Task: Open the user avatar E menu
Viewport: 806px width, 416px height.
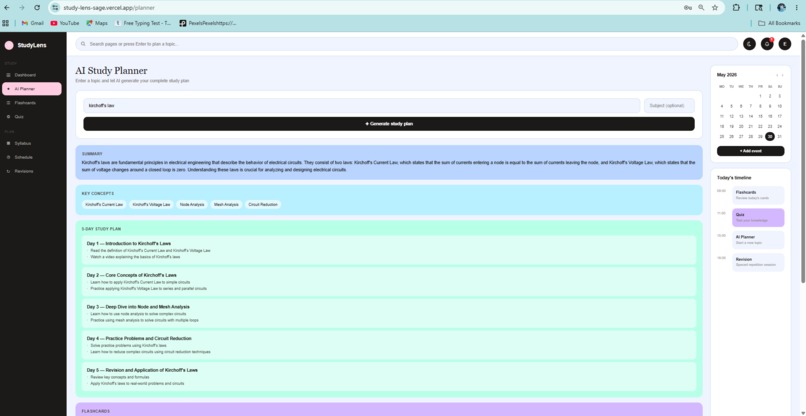Action: [x=785, y=44]
